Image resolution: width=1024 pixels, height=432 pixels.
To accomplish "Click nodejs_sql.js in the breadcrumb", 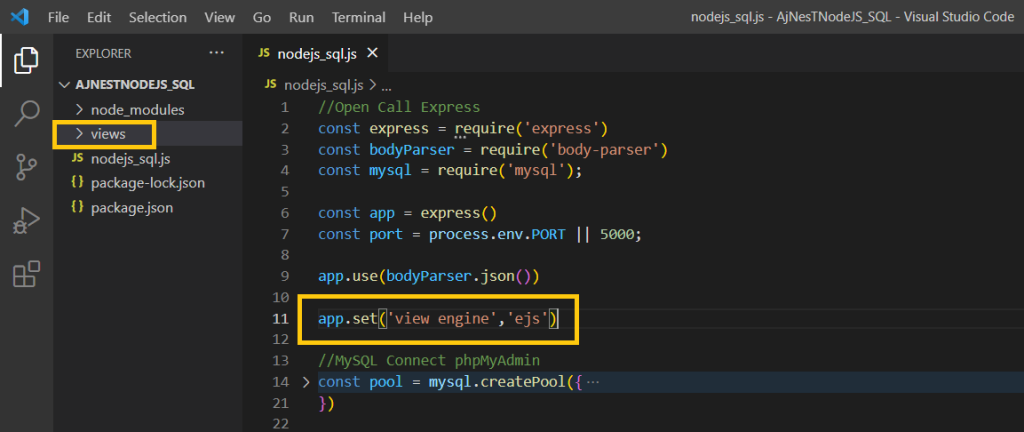I will [x=325, y=85].
